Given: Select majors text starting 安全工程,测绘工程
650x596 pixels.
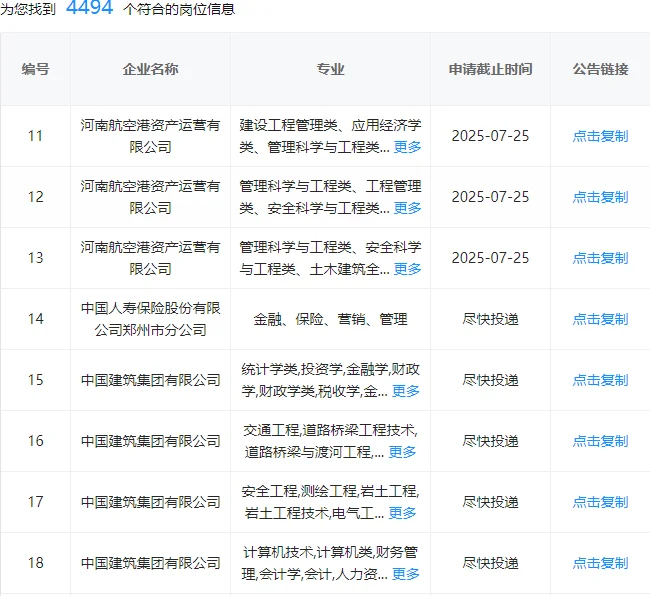Looking at the screenshot, I should (330, 502).
